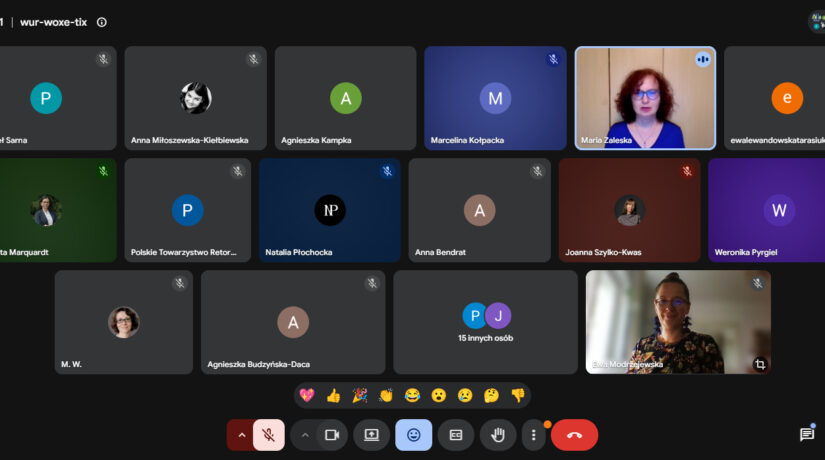Click the crop icon on Ewa Modrzejewska's tile
Image resolution: width=825 pixels, height=460 pixels.
[760, 364]
